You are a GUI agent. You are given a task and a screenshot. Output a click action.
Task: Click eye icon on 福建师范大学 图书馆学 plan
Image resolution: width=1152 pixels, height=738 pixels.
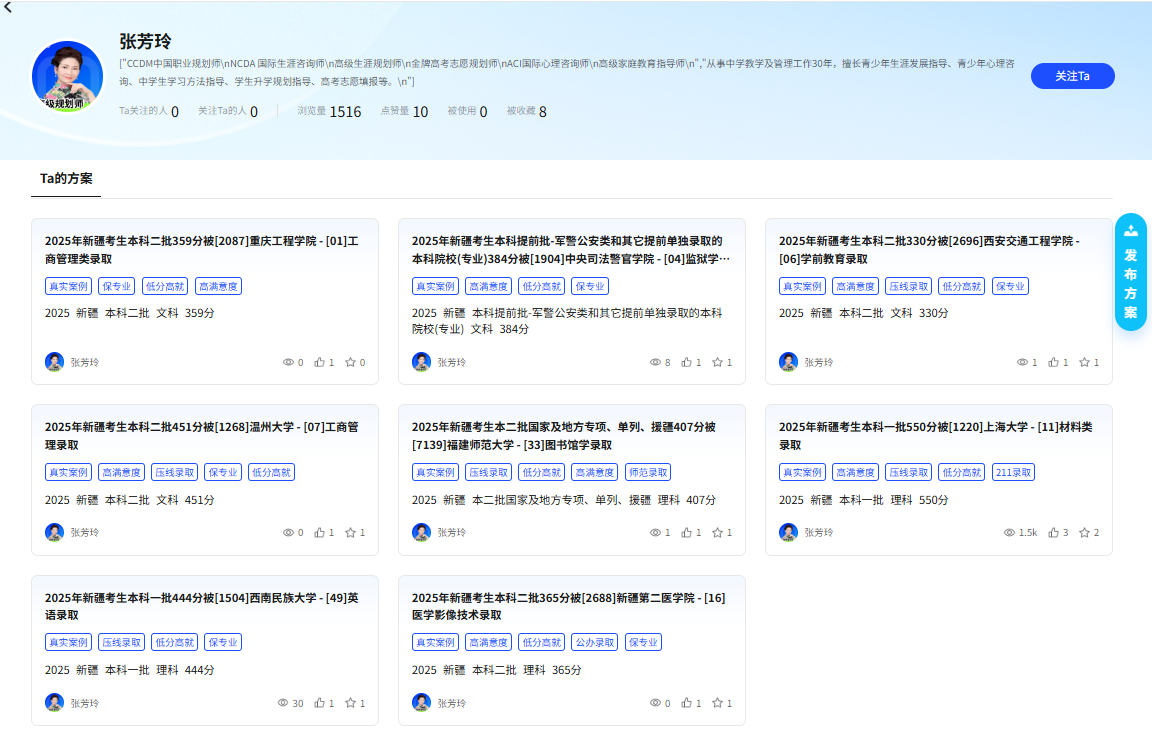[656, 532]
